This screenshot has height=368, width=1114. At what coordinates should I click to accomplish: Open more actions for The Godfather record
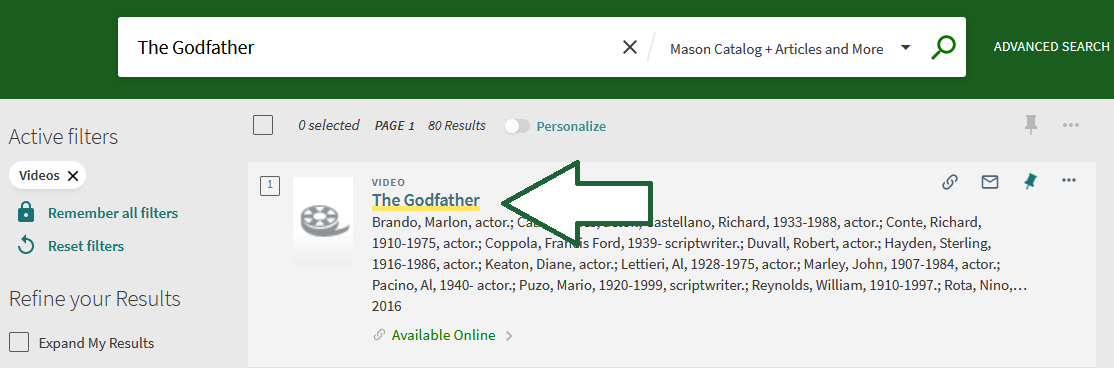click(1069, 181)
